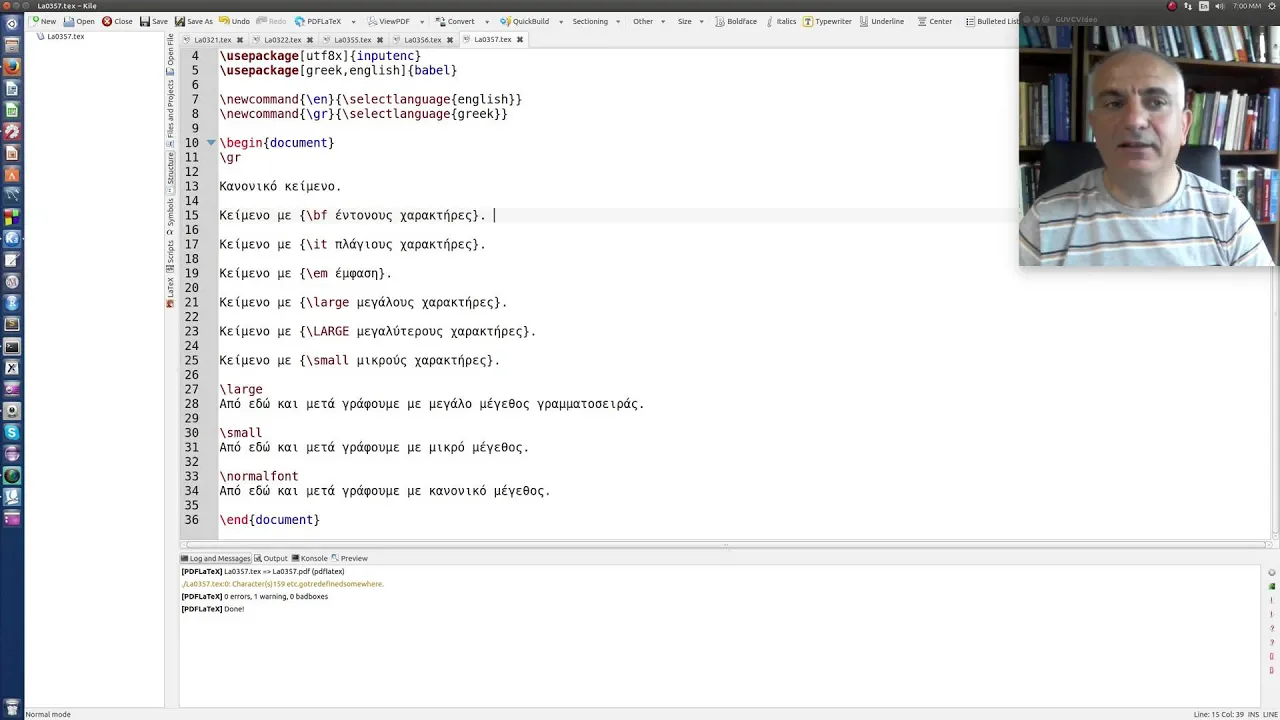Open the Scripts side panel
Viewport: 1280px width, 720px height.
pos(170,255)
